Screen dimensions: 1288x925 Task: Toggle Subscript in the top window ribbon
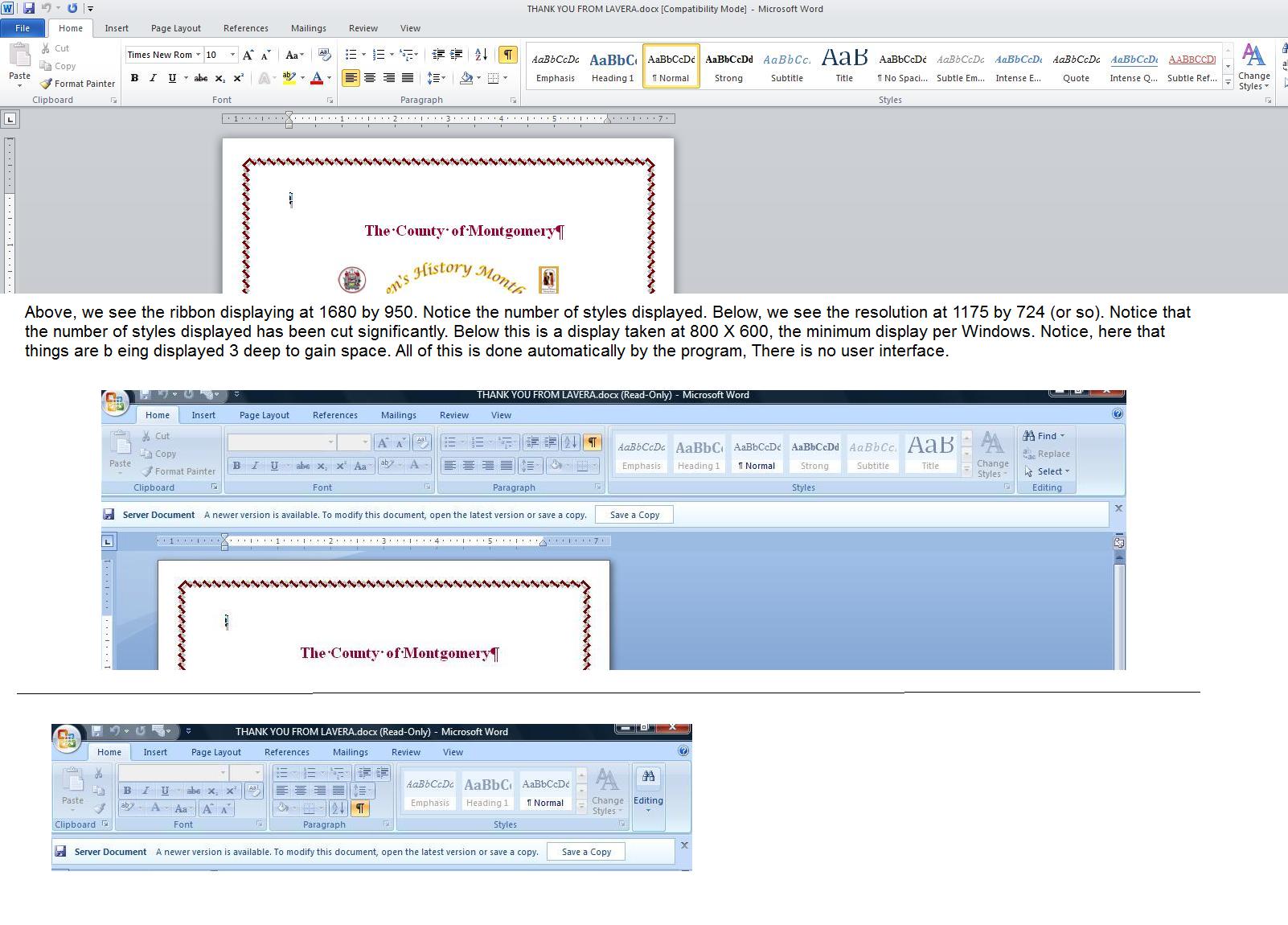[219, 78]
